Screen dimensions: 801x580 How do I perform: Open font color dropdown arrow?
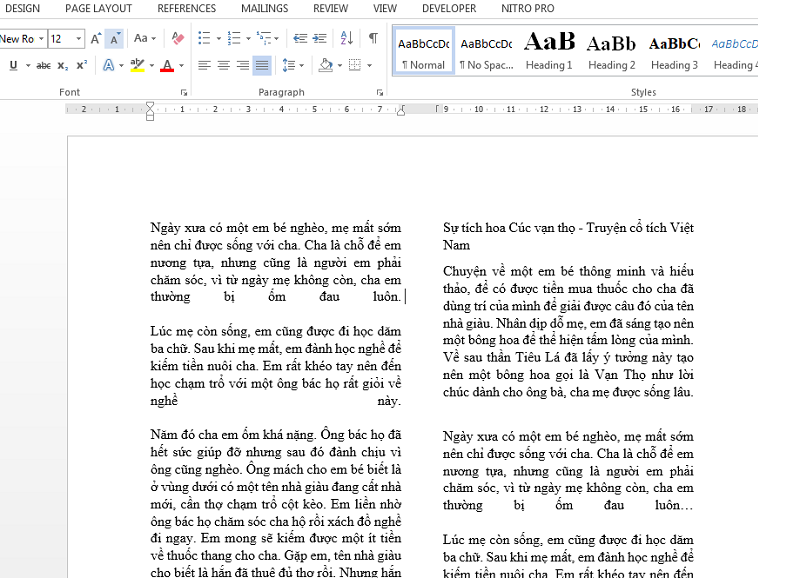pos(181,65)
